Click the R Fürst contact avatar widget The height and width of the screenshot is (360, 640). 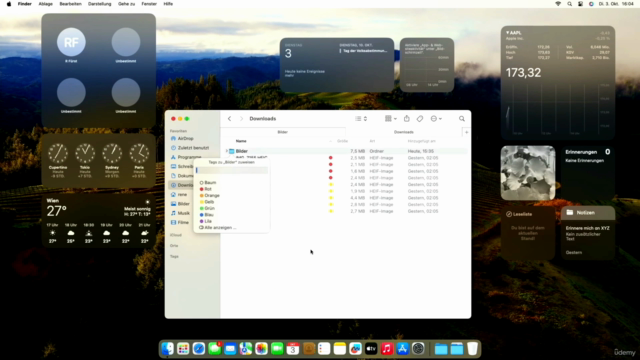(x=71, y=42)
